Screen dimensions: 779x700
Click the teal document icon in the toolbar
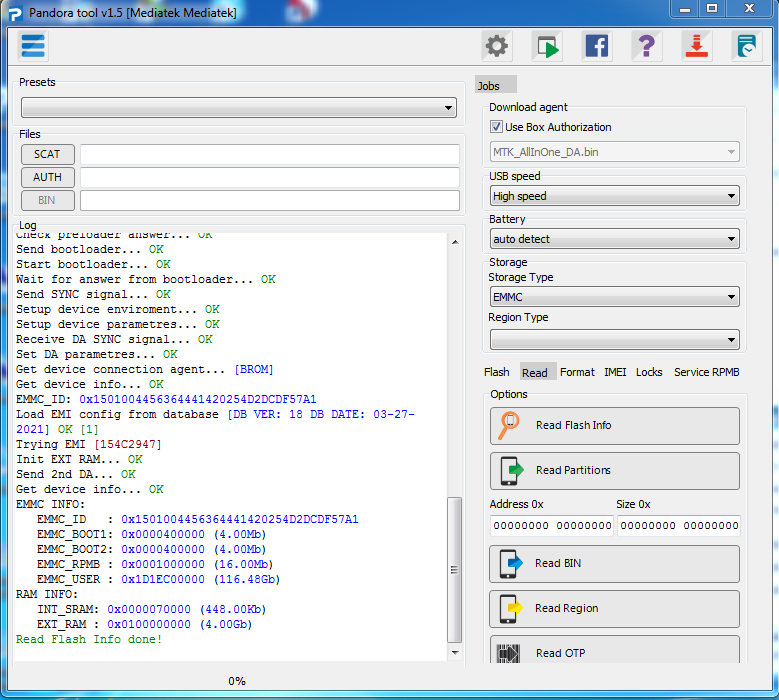[747, 46]
